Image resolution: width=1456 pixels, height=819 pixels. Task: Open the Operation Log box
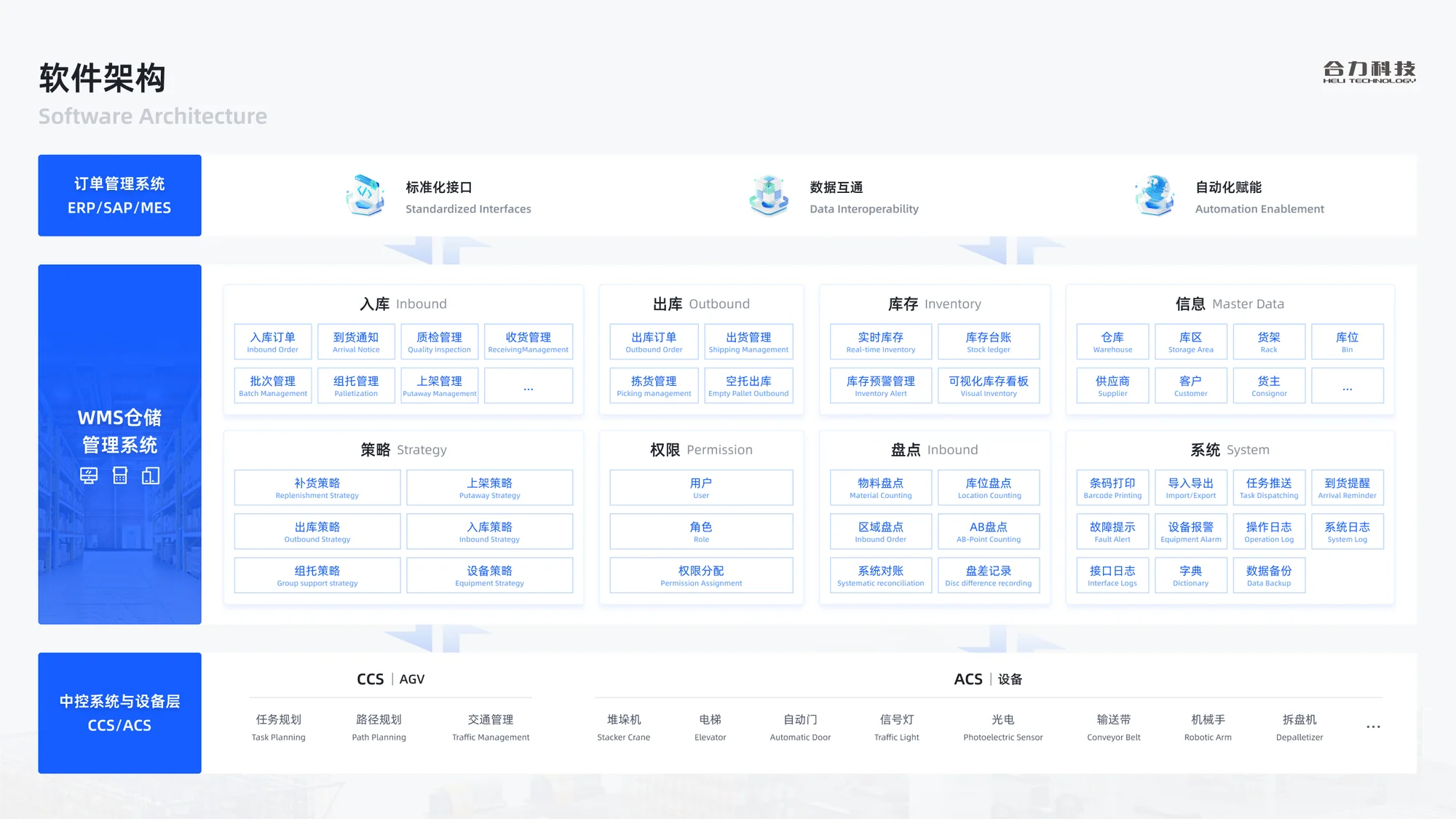click(1269, 531)
